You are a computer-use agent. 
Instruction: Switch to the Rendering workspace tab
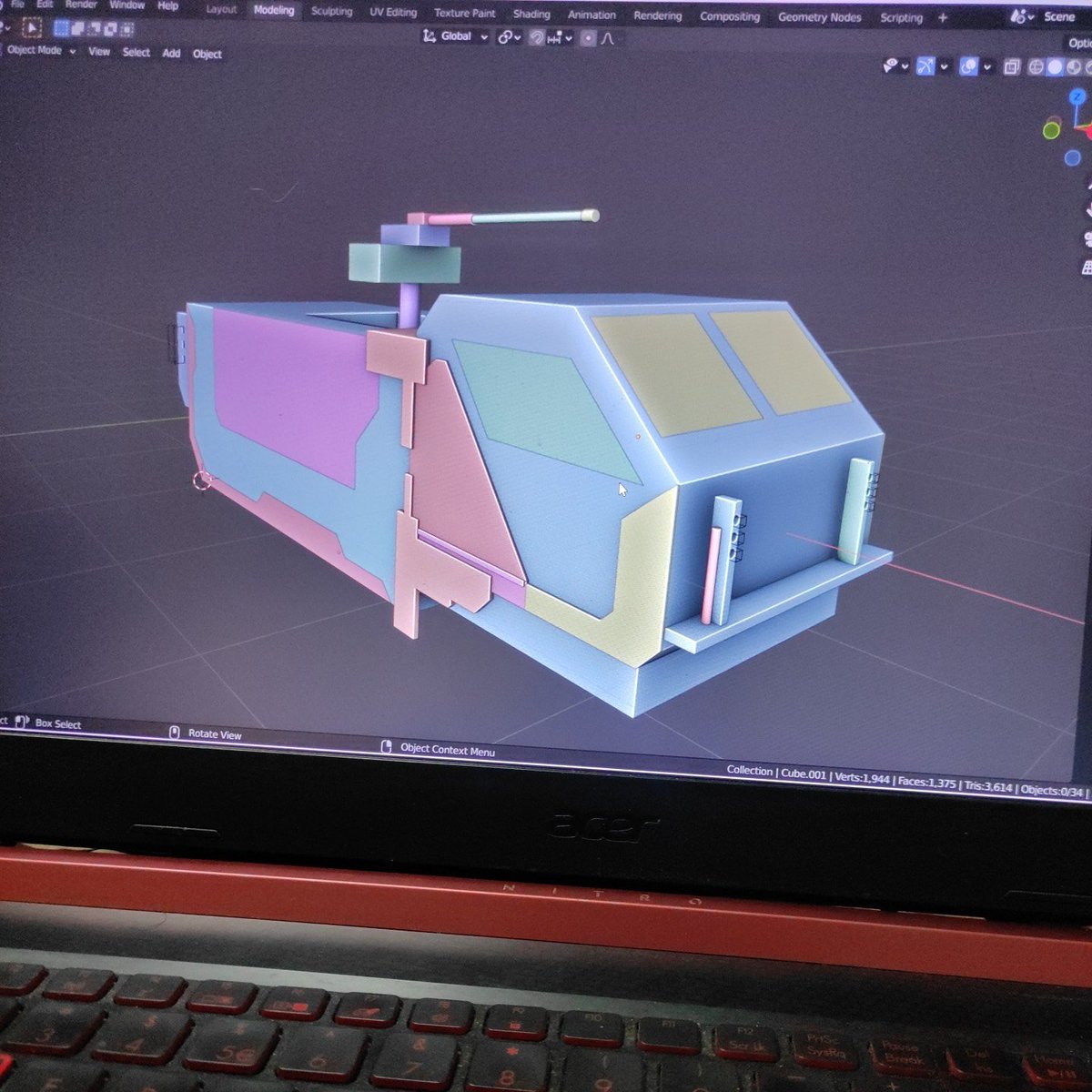pos(657,15)
